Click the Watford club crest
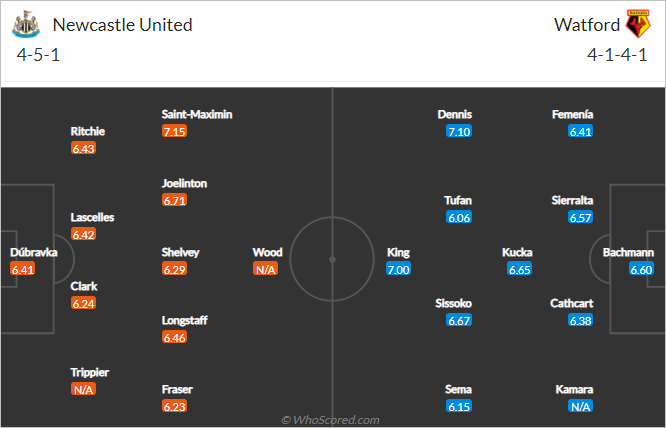Screen dimensions: 666x428 [638, 24]
